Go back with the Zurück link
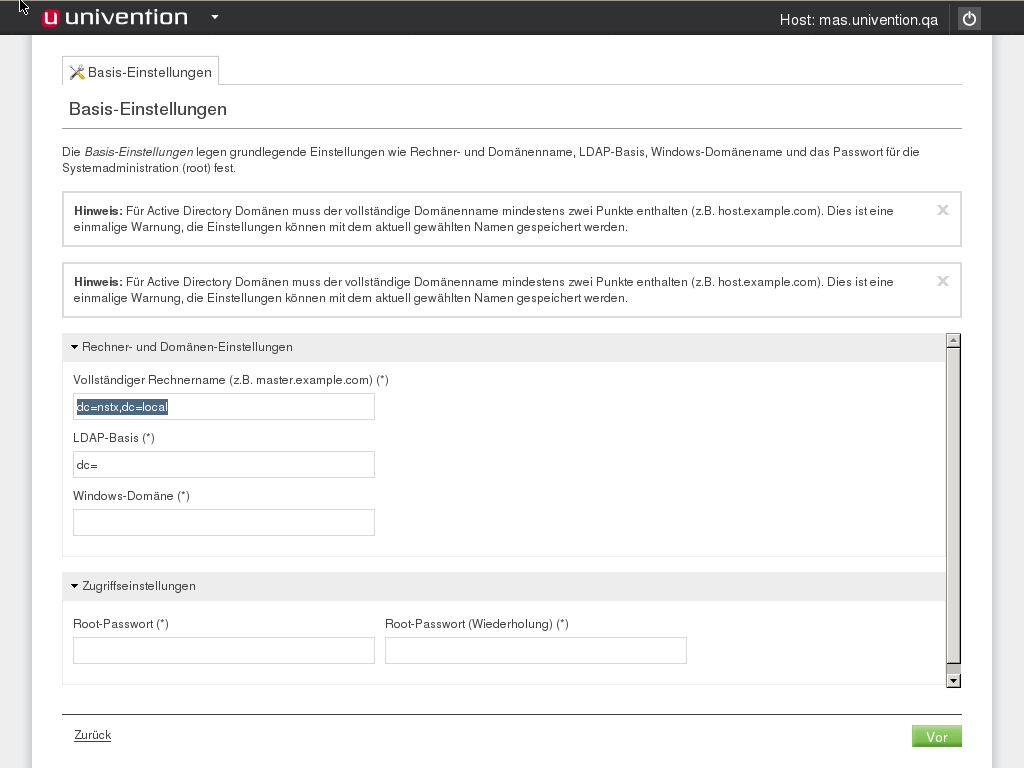 click(92, 735)
